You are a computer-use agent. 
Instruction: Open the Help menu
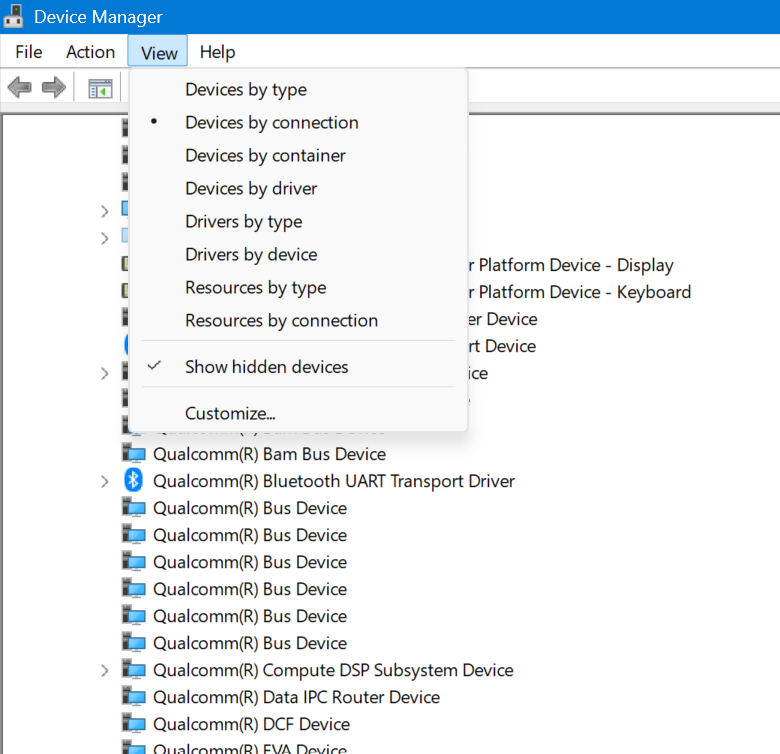[217, 52]
